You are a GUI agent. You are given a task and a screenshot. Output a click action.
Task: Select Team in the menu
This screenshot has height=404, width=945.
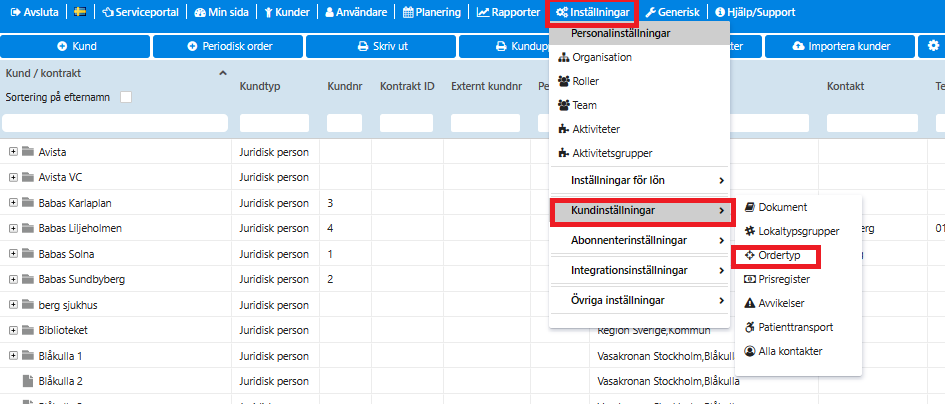(577, 106)
